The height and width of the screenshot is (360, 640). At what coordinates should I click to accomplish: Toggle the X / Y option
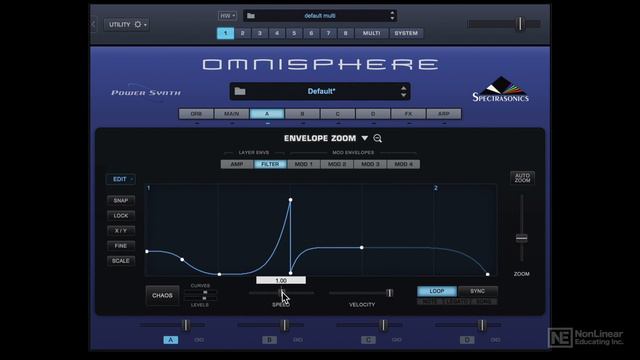tap(121, 231)
